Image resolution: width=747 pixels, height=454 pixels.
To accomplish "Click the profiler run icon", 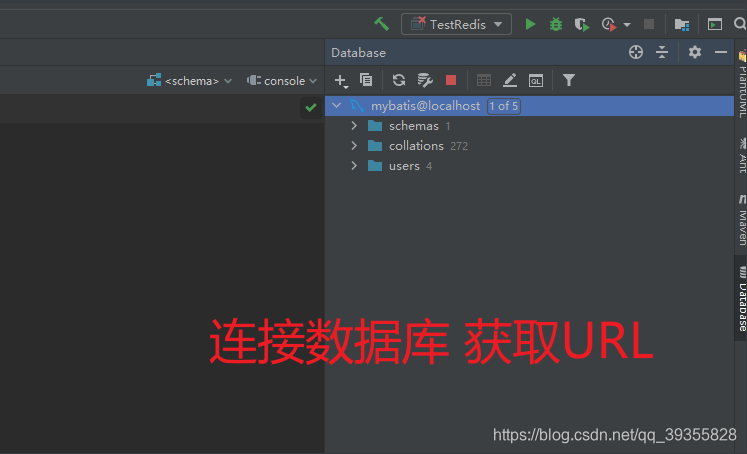I will (x=609, y=24).
